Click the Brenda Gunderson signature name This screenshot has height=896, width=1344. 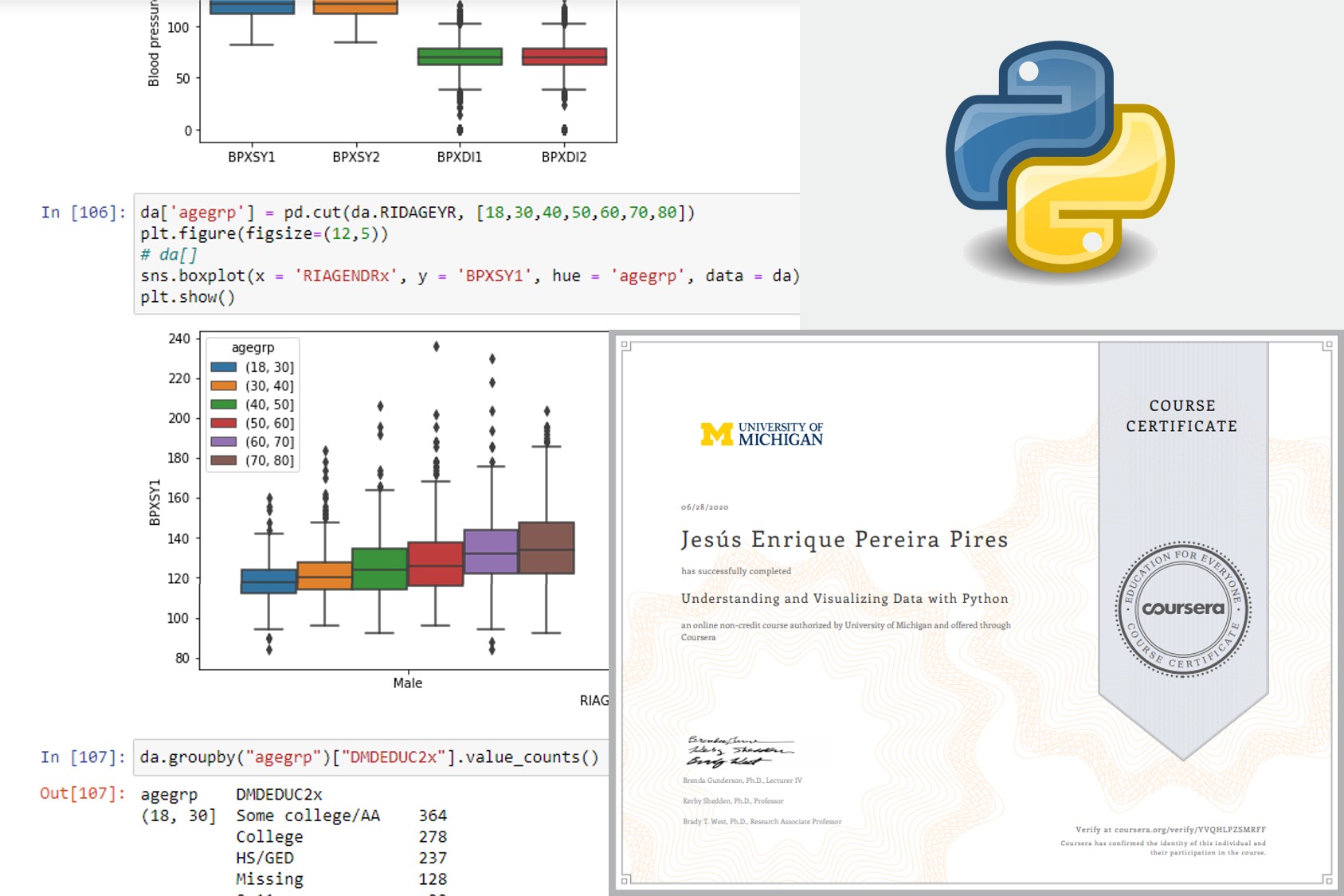[x=743, y=781]
